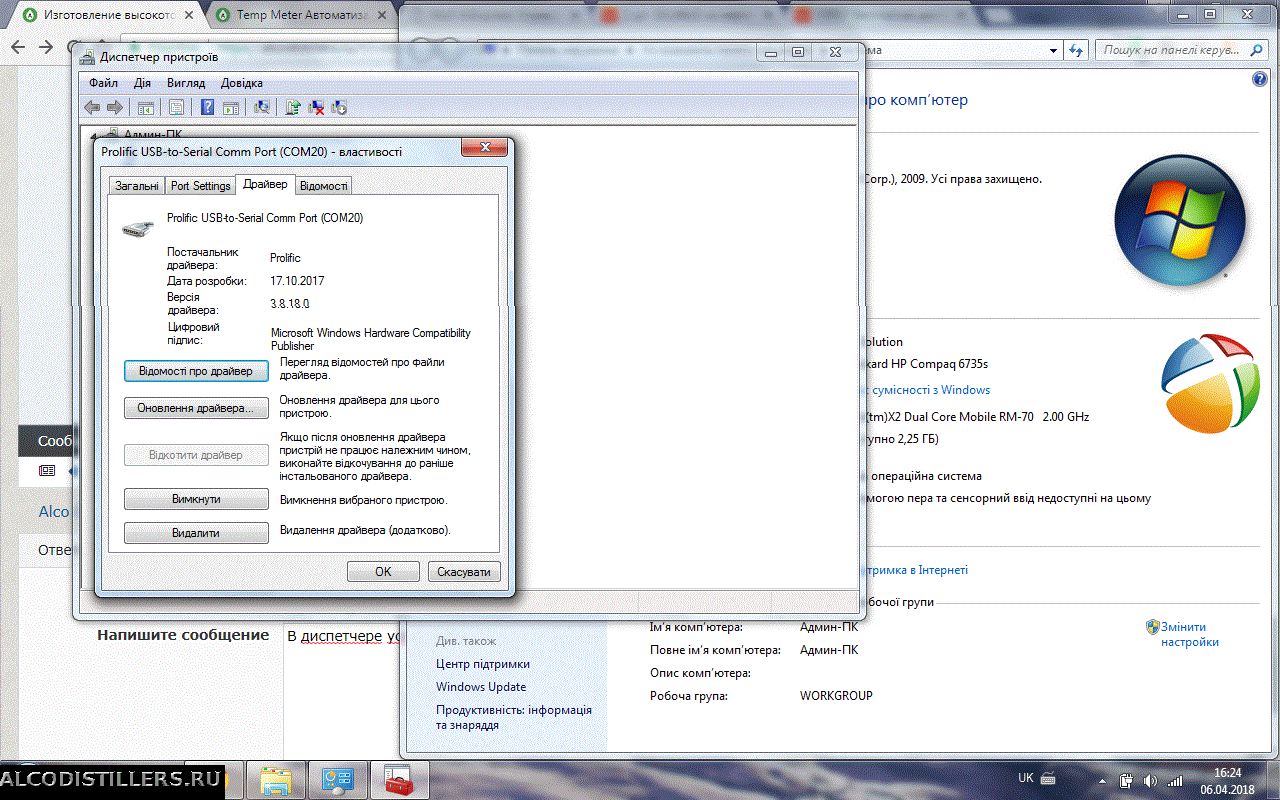Click the taskbar clock showing 16:24
1280x800 pixels.
tap(1227, 781)
